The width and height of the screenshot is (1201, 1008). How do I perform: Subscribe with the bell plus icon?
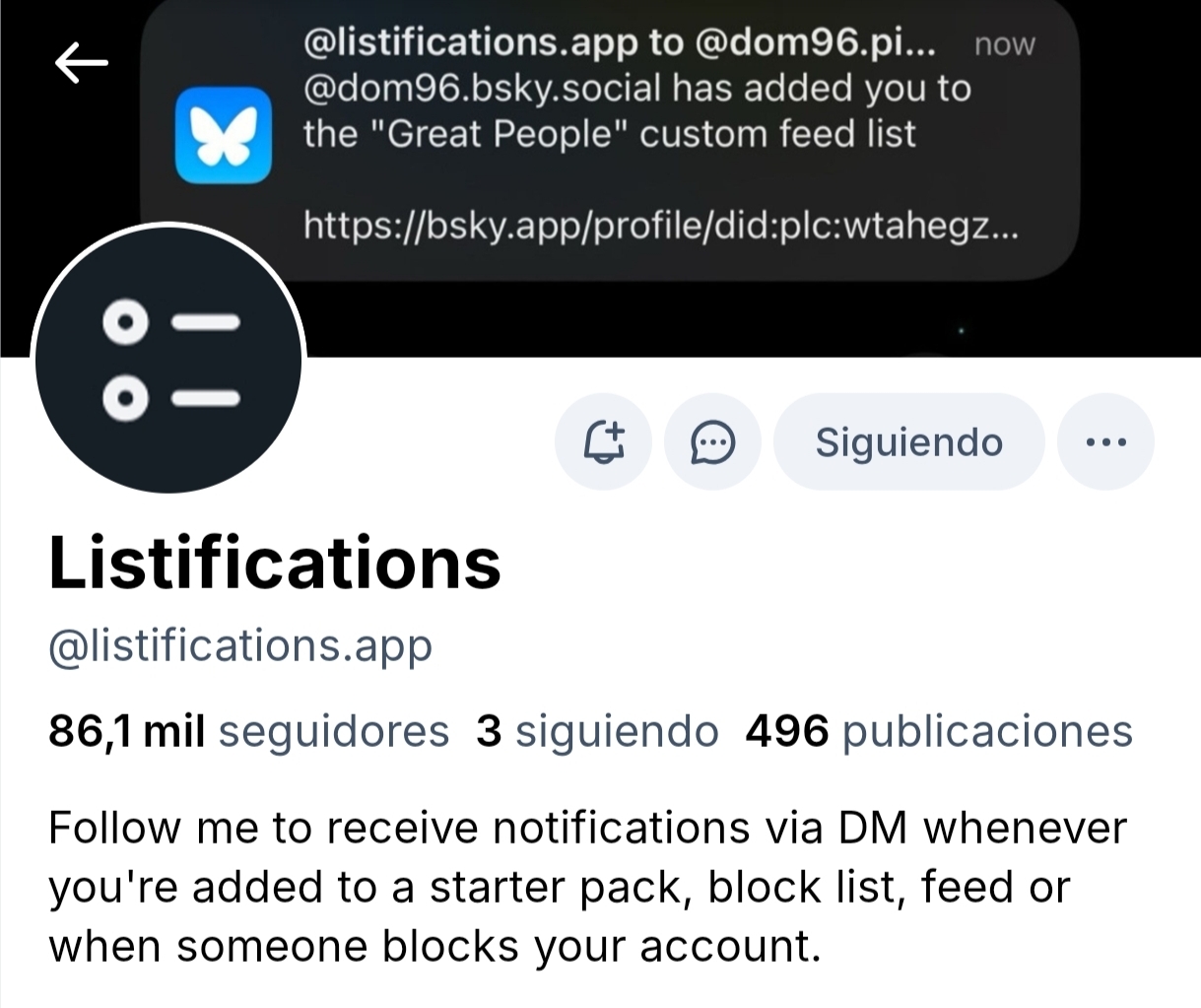[604, 442]
